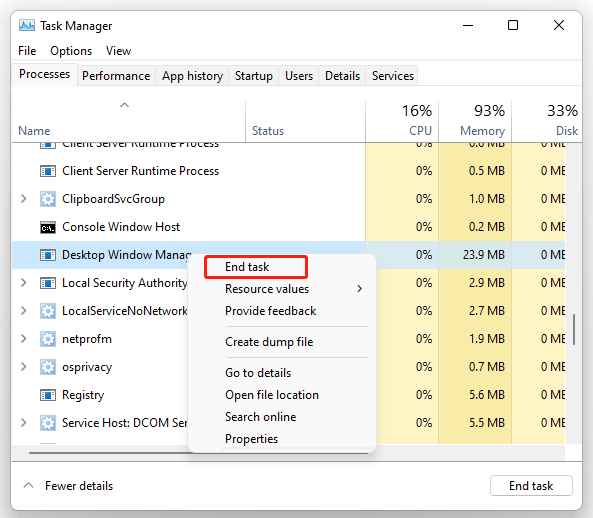Click the ClipboardSvcGroup gear icon

[x=48, y=199]
